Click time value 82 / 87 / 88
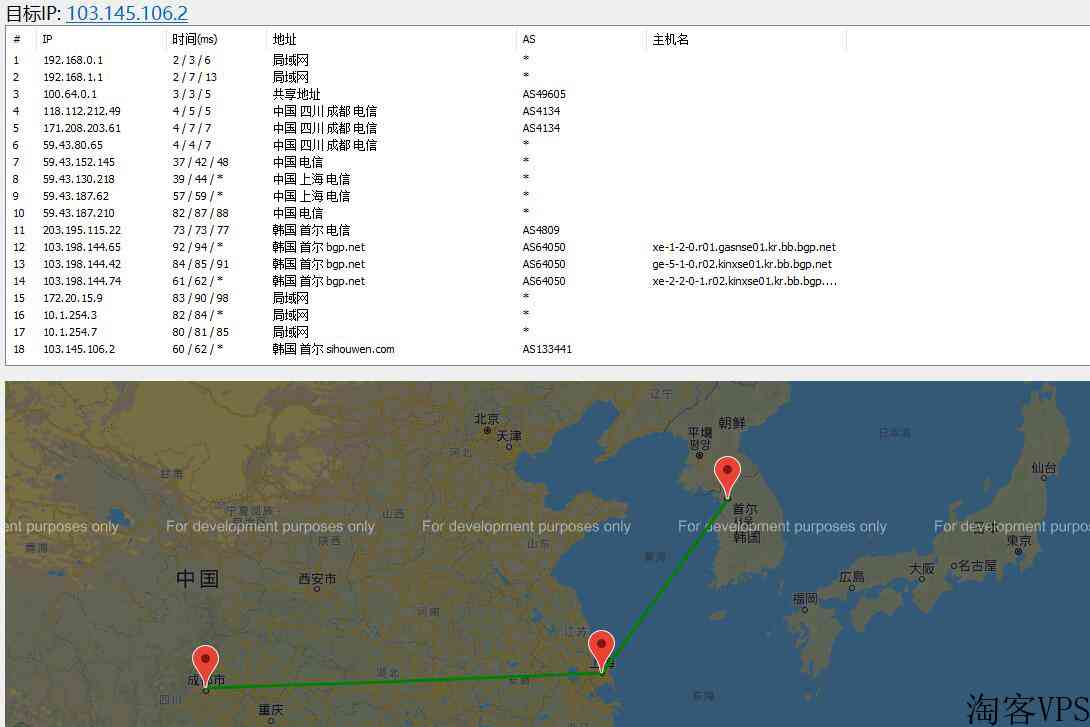1090x727 pixels. click(x=200, y=213)
